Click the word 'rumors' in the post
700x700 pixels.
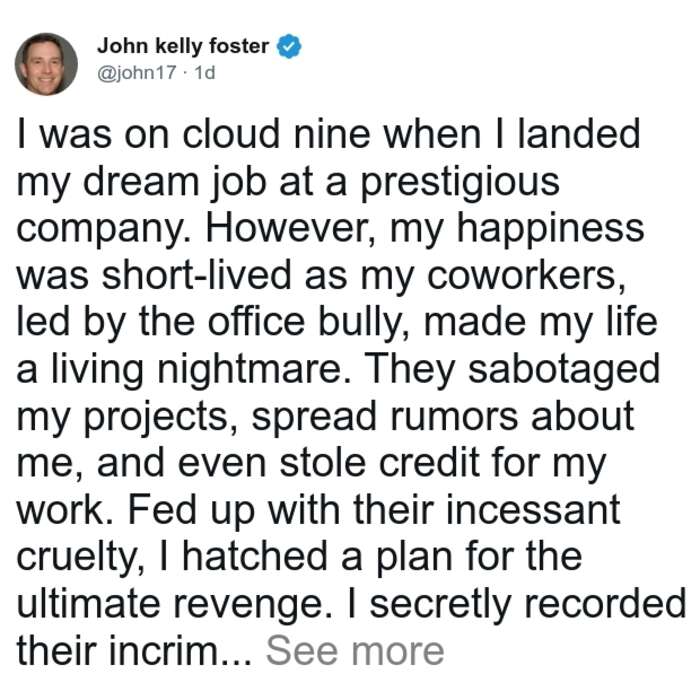(454, 418)
